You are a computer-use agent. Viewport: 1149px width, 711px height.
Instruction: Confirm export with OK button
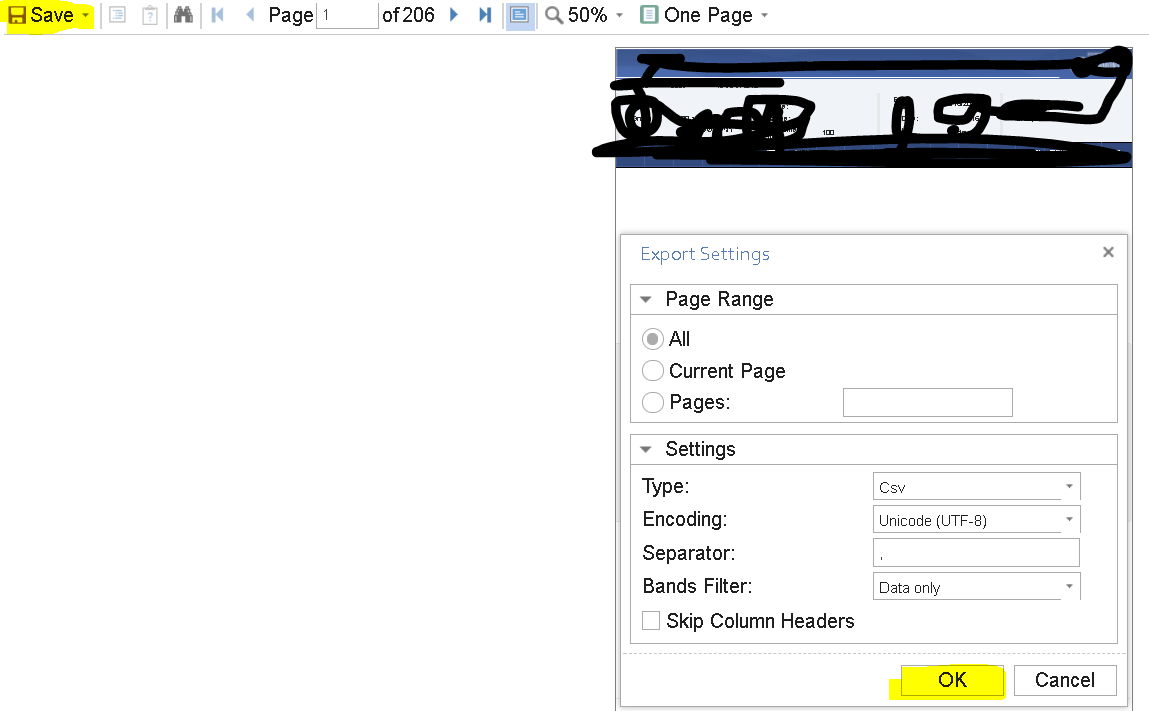point(953,680)
